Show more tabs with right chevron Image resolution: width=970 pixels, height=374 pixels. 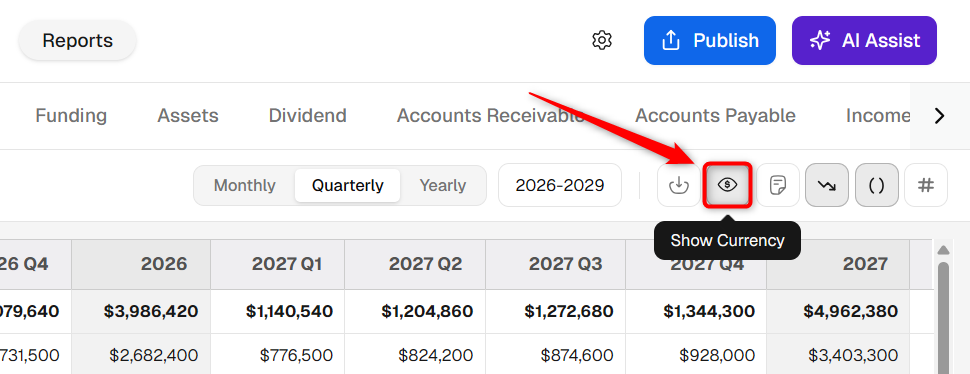coord(939,116)
